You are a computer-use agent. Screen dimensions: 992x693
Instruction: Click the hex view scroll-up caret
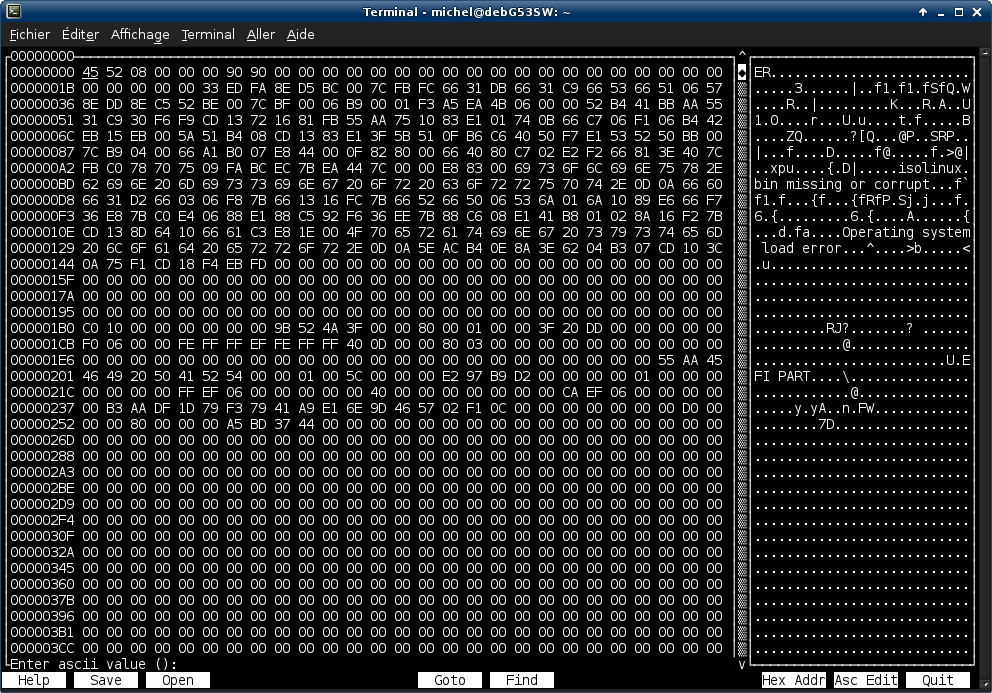coord(742,54)
